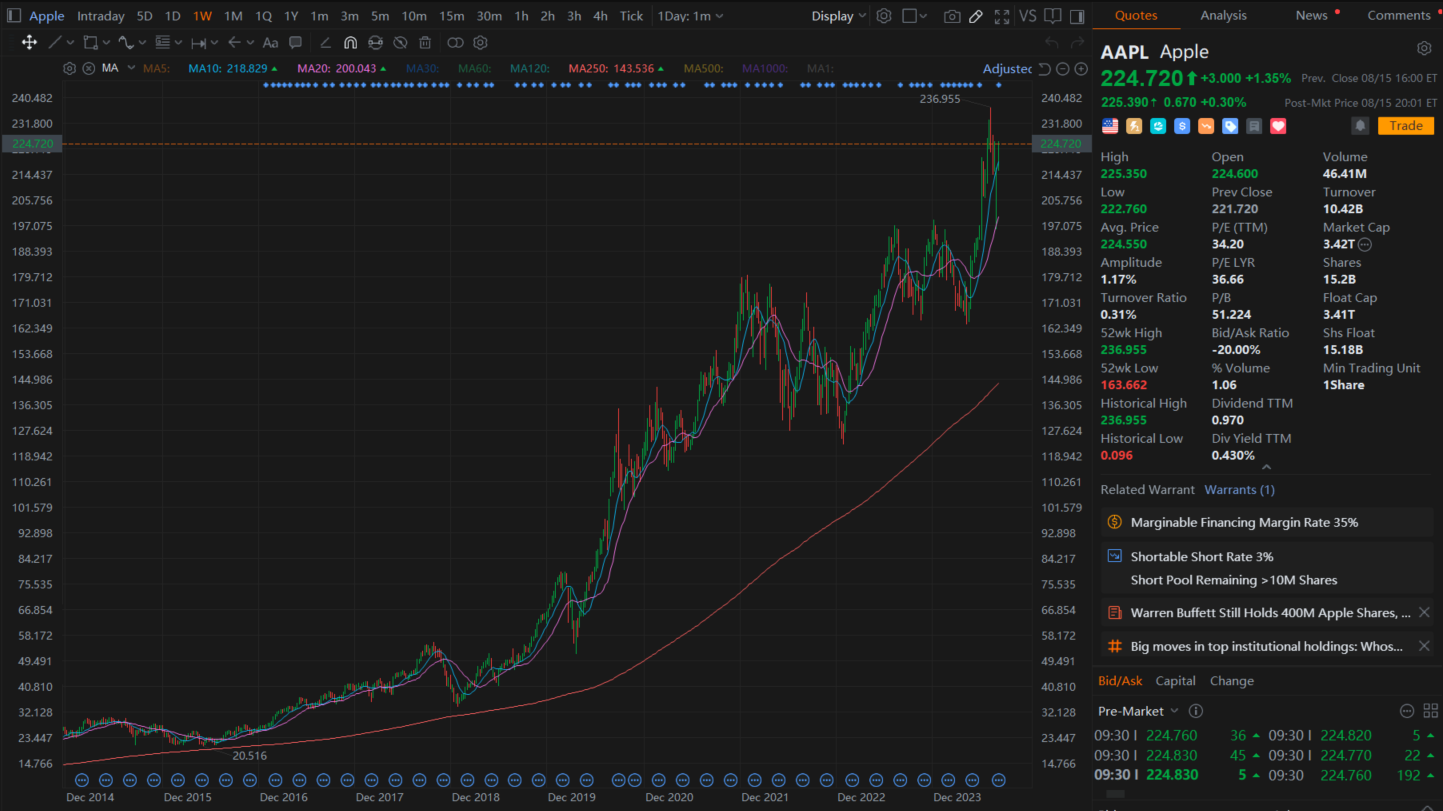Open chart settings gear next to Display

point(884,16)
